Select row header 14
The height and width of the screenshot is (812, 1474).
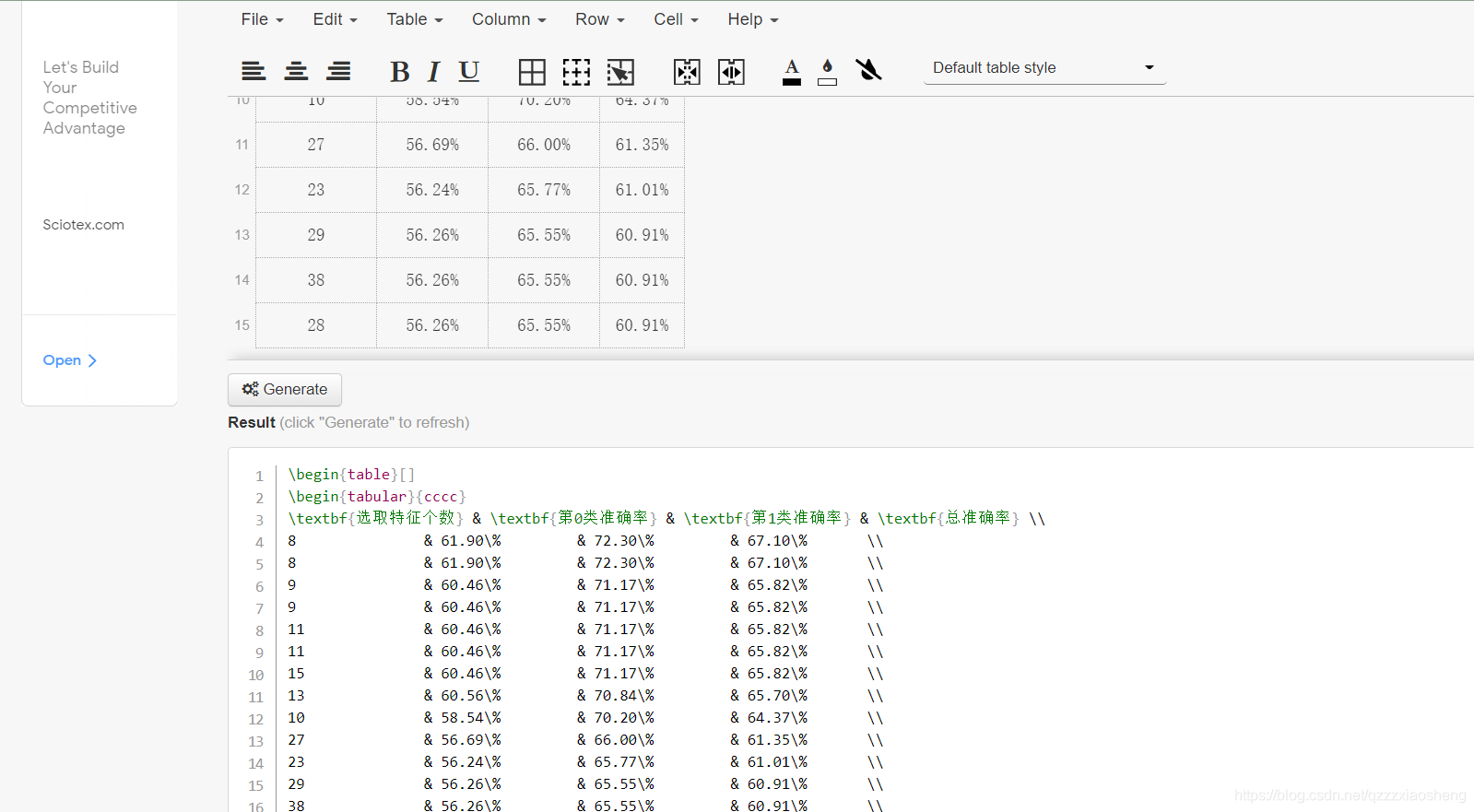(x=242, y=280)
